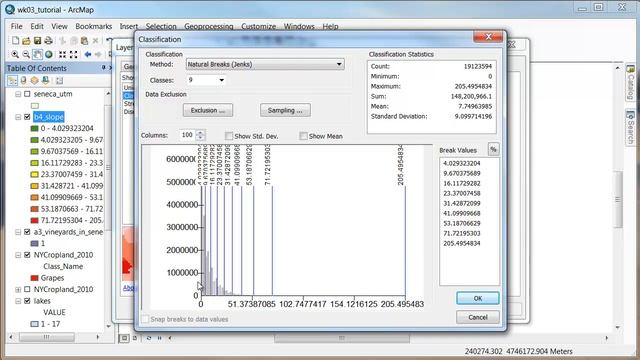Pause drawing with the pause icon
The width and height of the screenshot is (640, 360).
(x=160, y=338)
